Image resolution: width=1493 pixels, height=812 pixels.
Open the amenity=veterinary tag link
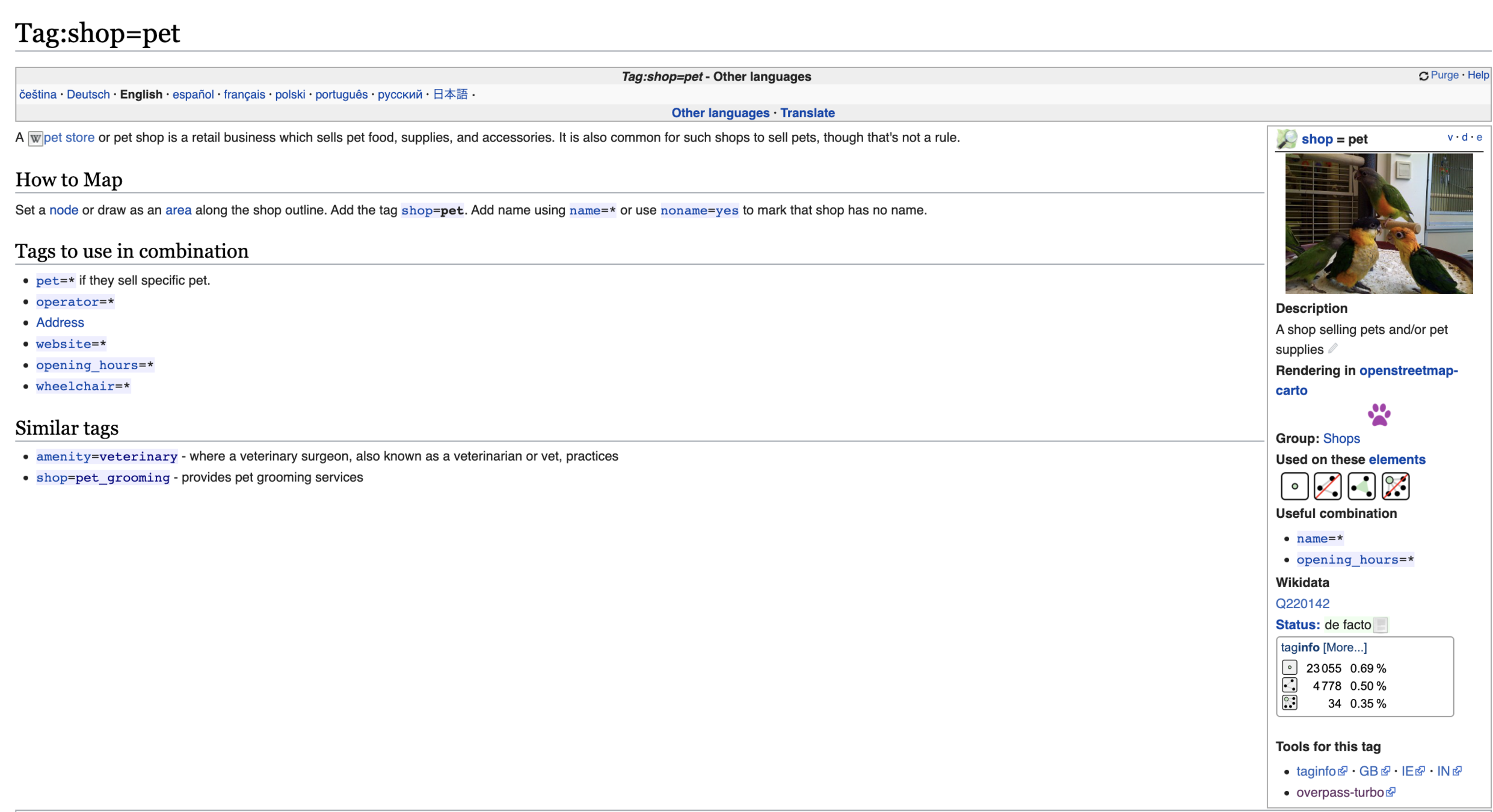click(106, 456)
